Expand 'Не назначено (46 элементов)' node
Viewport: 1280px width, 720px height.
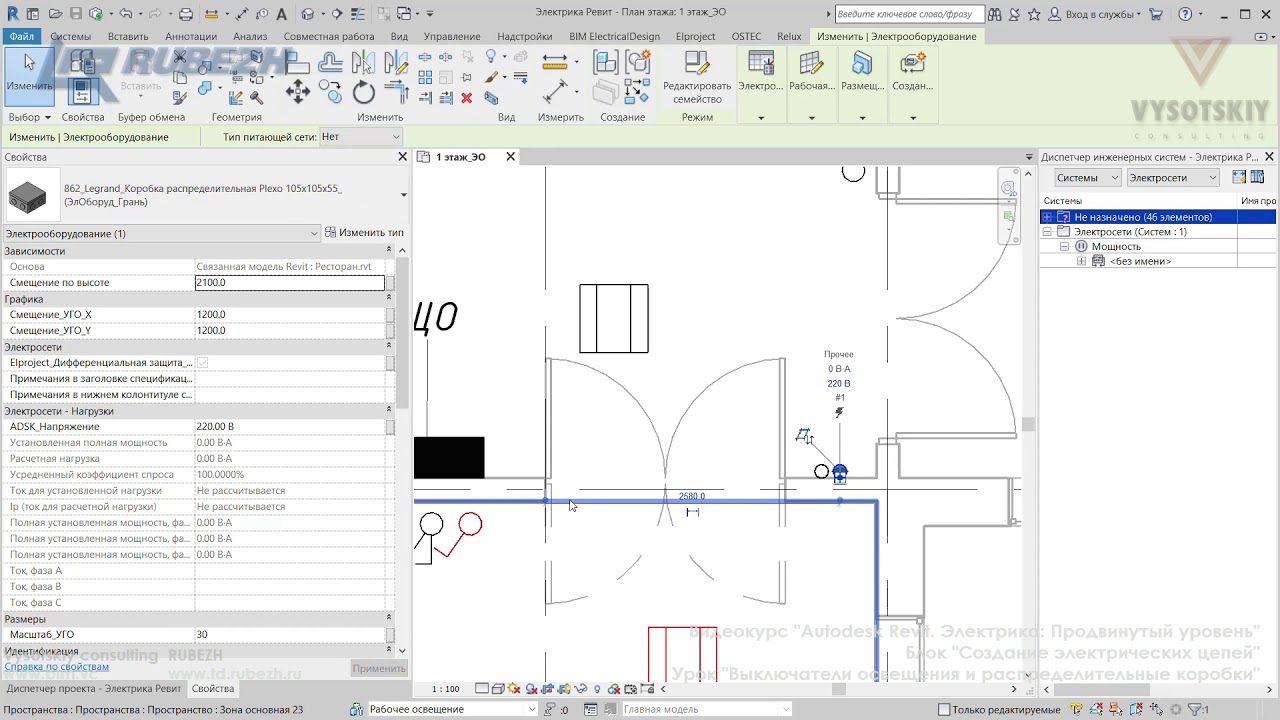point(1047,217)
